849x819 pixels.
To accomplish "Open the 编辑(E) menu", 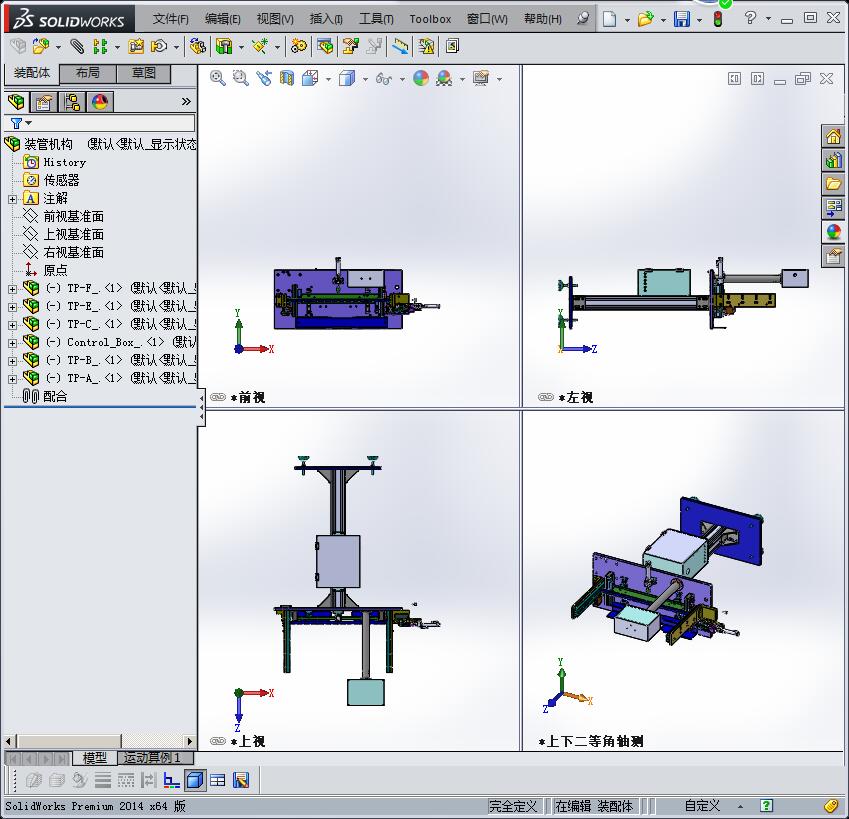I will 223,19.
